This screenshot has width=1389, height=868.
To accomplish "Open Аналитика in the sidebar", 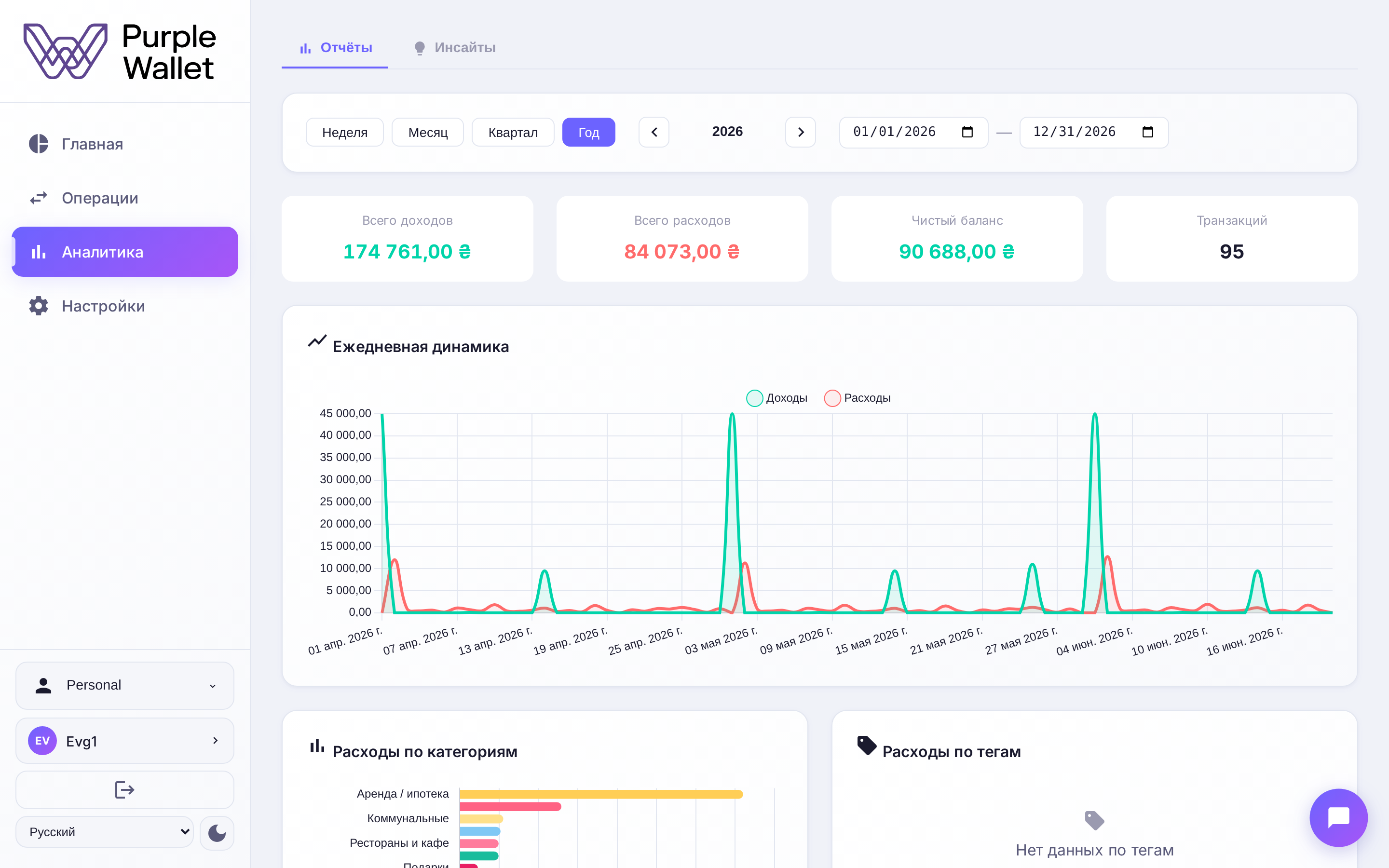I will pos(124,252).
